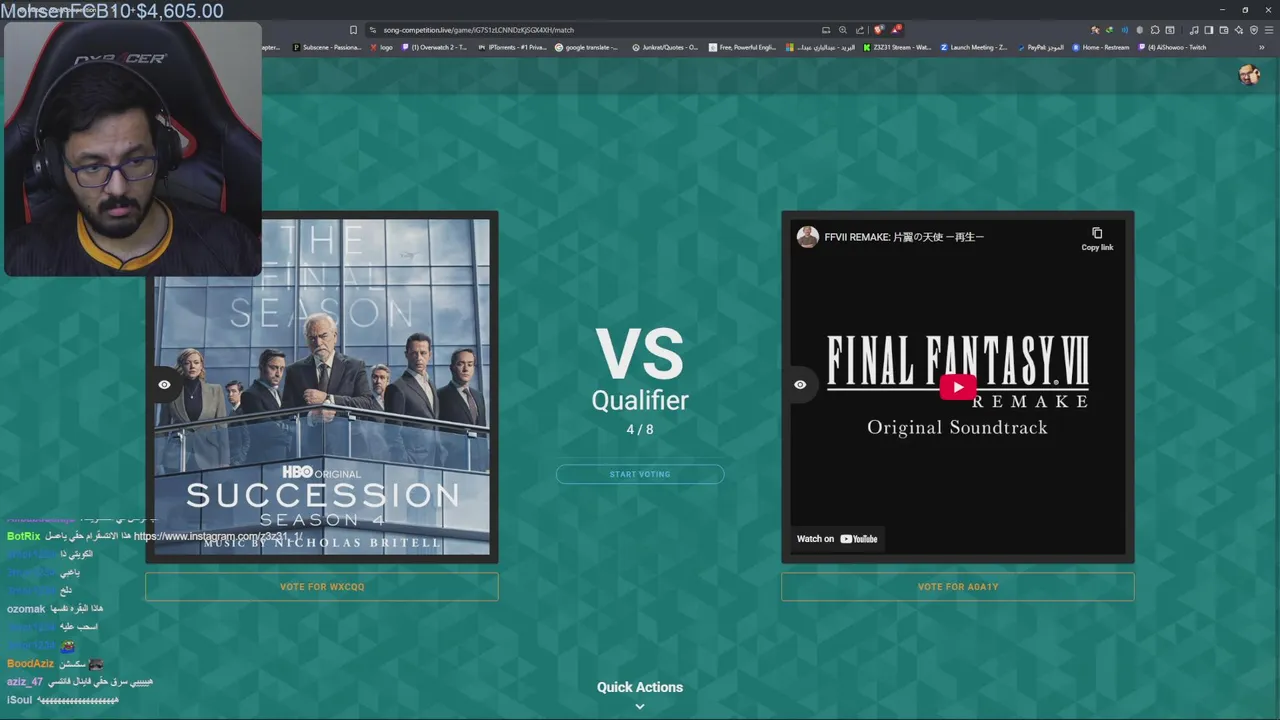
Task: Open the Brave Wallet icon
Action: (1224, 30)
